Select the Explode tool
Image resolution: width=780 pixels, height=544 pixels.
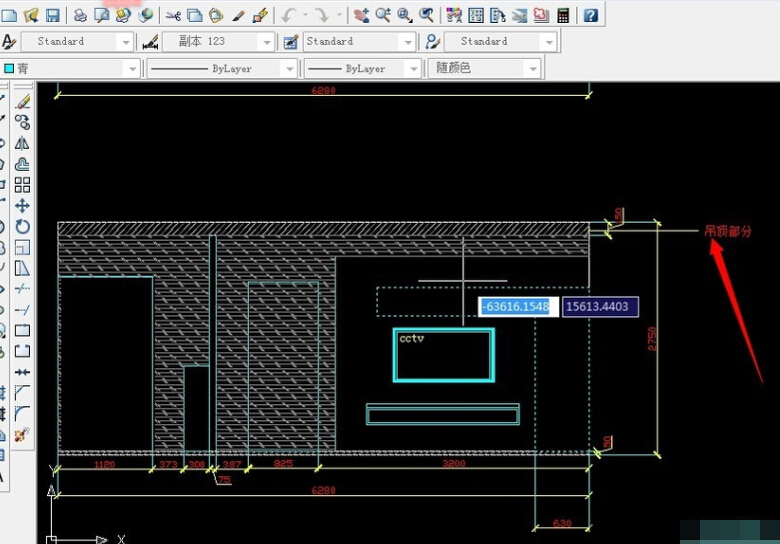coord(22,435)
